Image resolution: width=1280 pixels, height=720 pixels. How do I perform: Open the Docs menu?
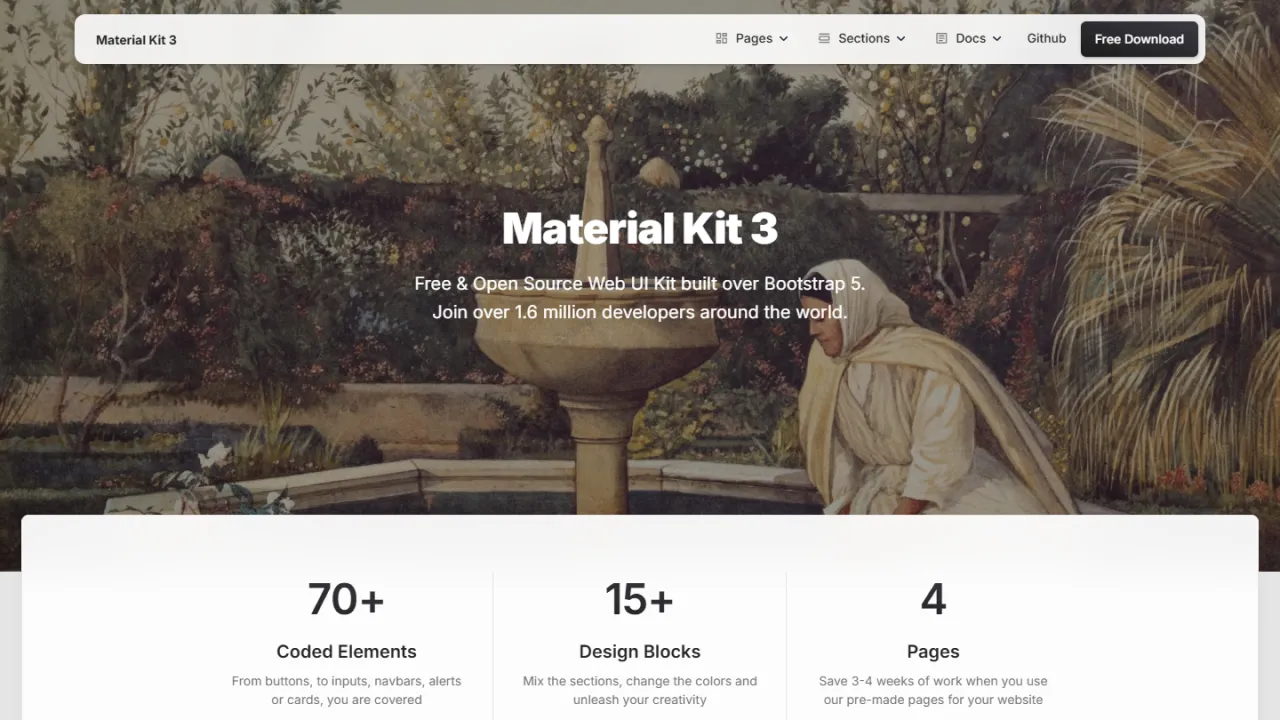(x=969, y=39)
